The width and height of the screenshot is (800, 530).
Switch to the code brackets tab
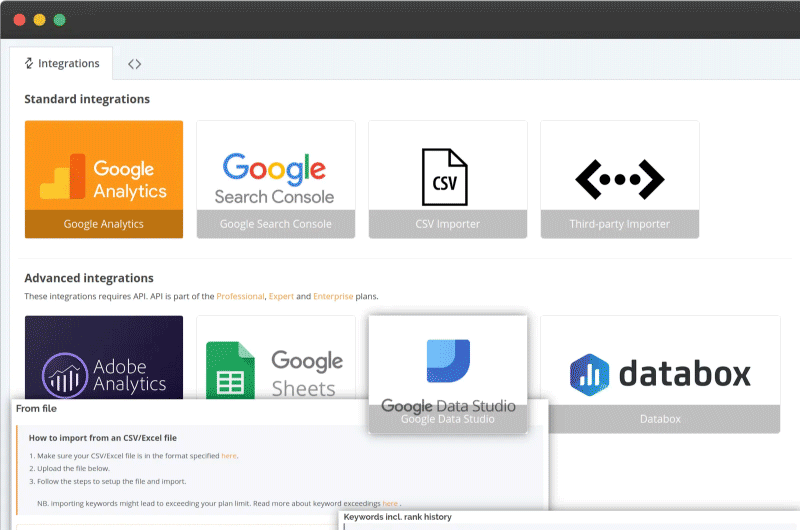[x=134, y=64]
